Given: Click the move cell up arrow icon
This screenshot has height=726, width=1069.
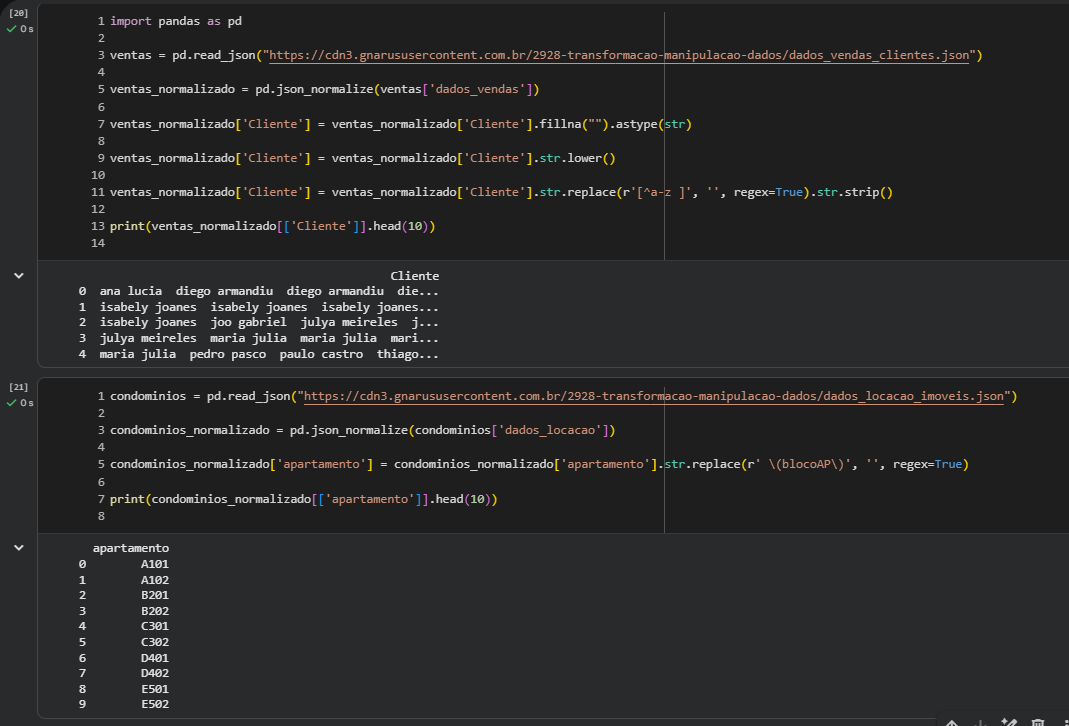Looking at the screenshot, I should click(x=951, y=722).
